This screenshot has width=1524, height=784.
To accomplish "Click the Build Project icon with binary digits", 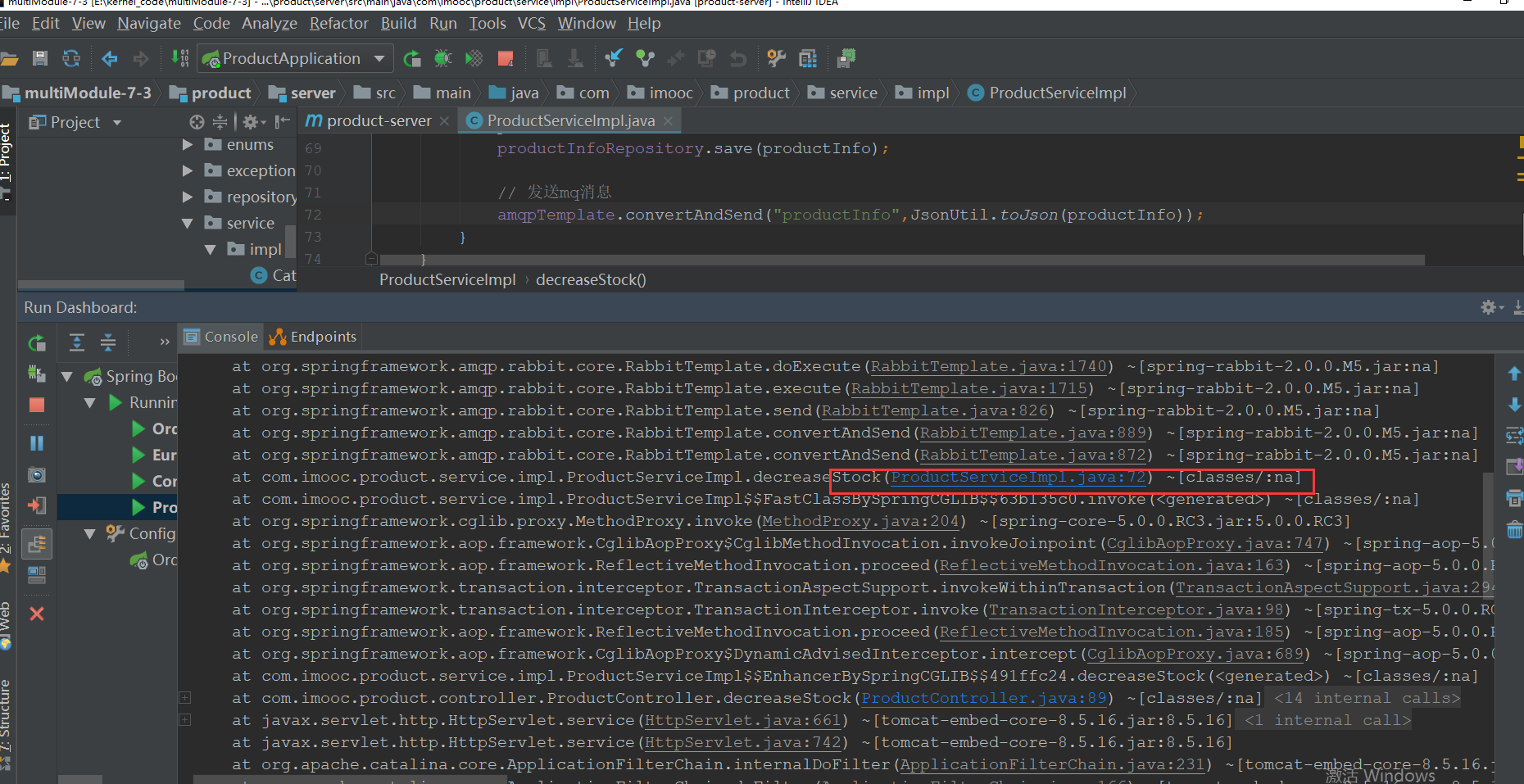I will tap(180, 58).
